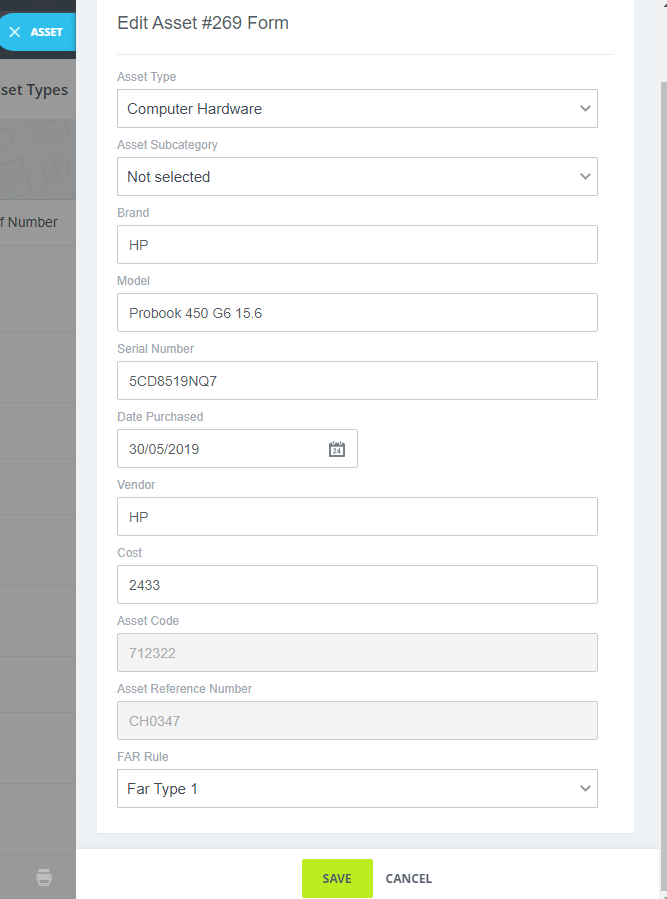Click the printer icon at bottom left
Screen dimensions: 667x899
click(x=44, y=878)
